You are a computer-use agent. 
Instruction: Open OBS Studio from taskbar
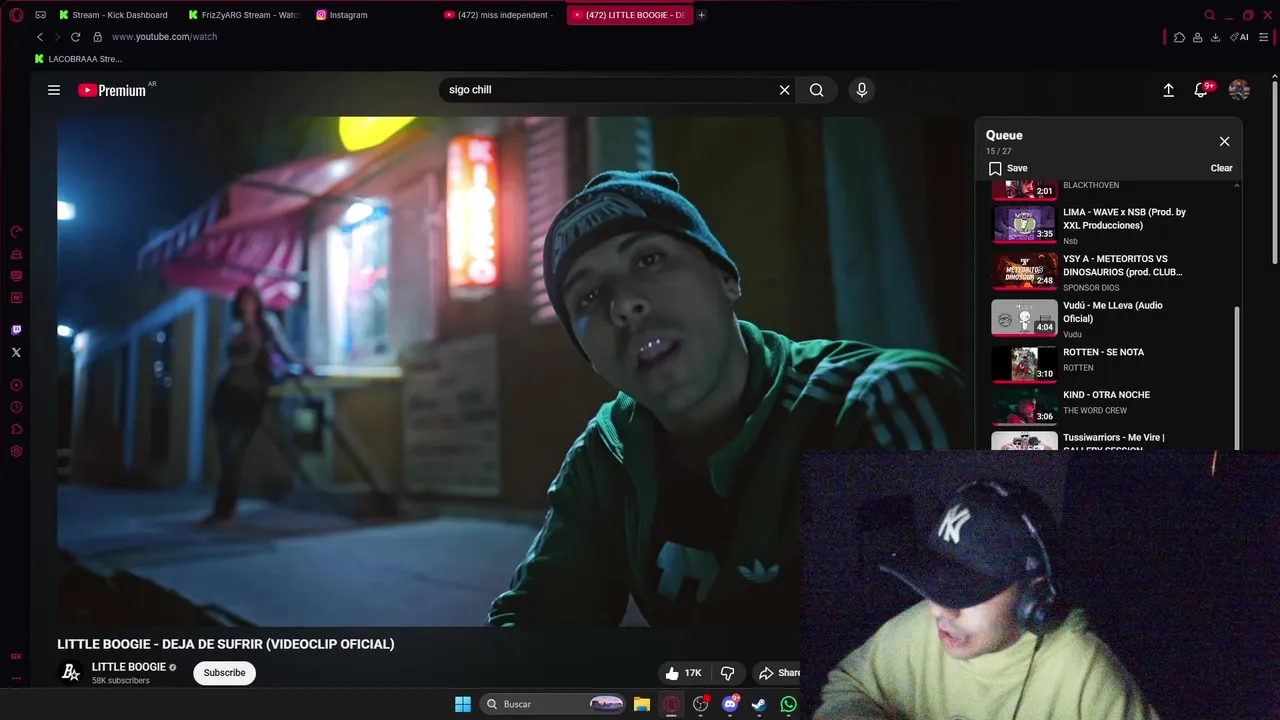click(701, 704)
